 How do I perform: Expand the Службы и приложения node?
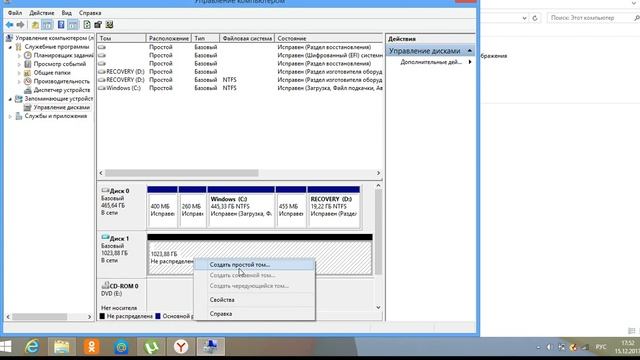[x=11, y=116]
